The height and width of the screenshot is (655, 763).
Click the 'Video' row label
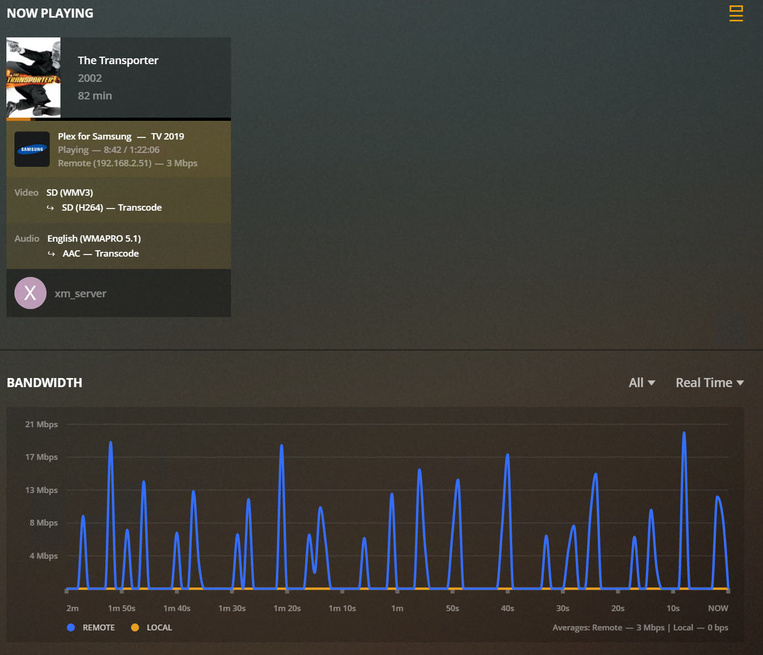[x=26, y=193]
